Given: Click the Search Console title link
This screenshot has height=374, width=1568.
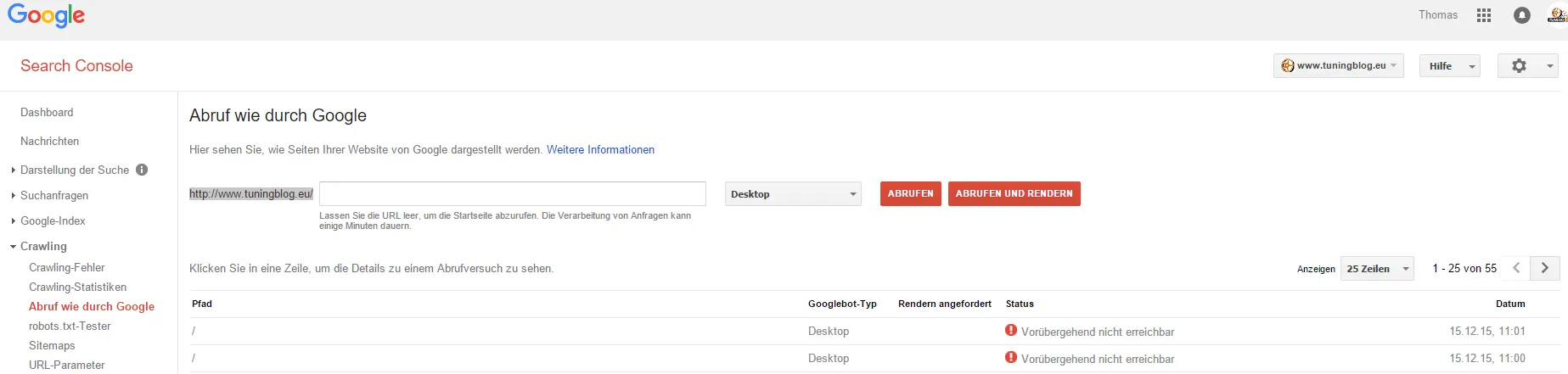Looking at the screenshot, I should [76, 65].
